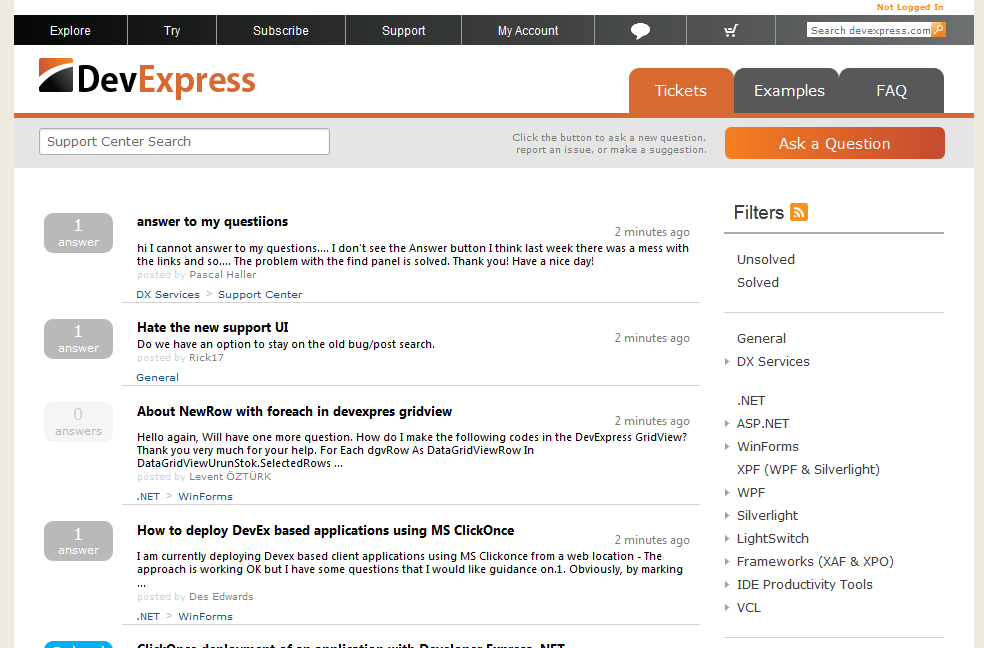Filter tickets by Unsolved
Viewport: 984px width, 648px height.
point(766,260)
